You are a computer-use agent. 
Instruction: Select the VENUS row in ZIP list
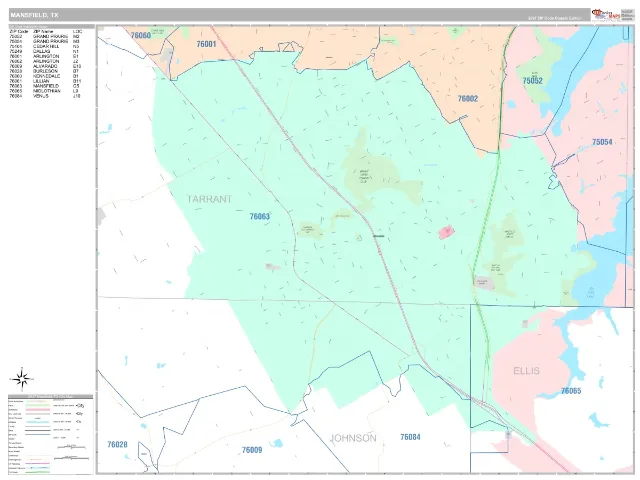click(x=45, y=96)
